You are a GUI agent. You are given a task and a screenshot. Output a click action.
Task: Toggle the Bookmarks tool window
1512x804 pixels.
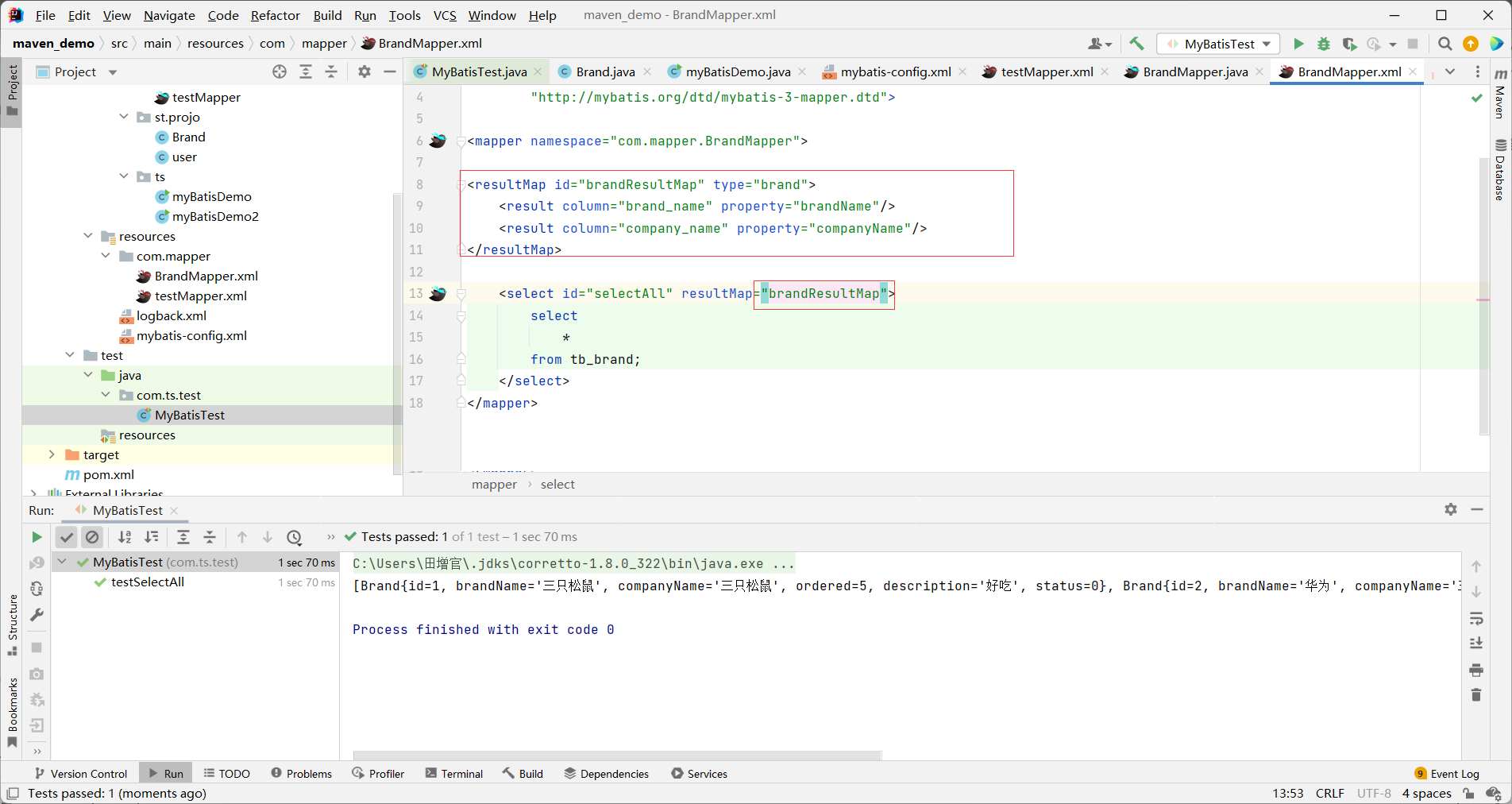click(x=13, y=712)
